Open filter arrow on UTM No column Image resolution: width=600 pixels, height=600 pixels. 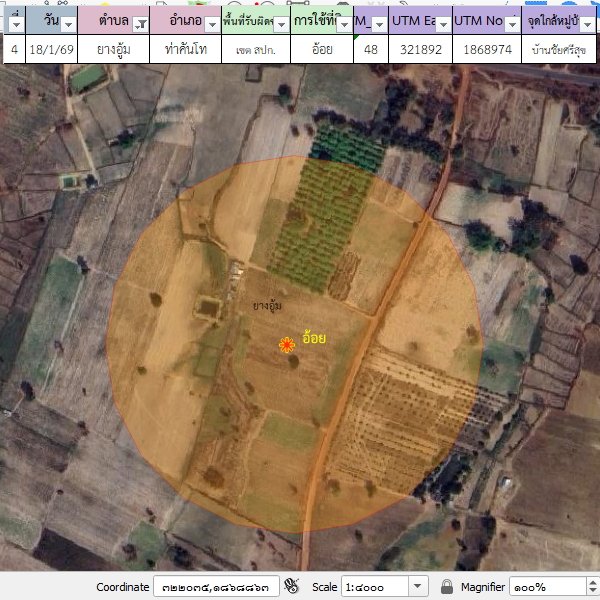[x=511, y=24]
